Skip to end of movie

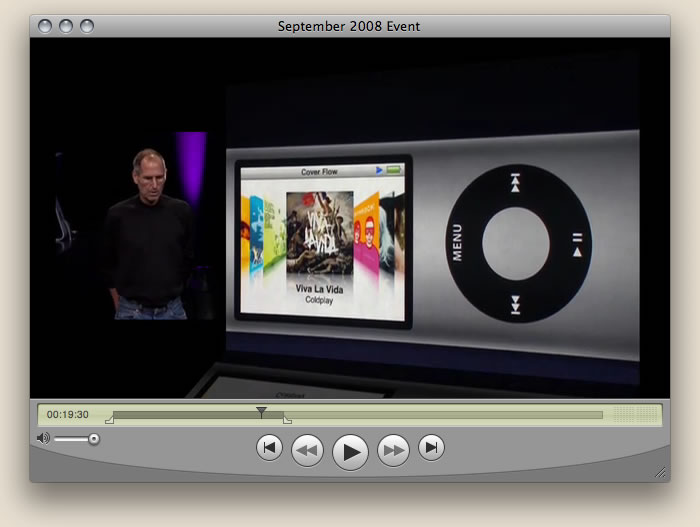coord(431,448)
